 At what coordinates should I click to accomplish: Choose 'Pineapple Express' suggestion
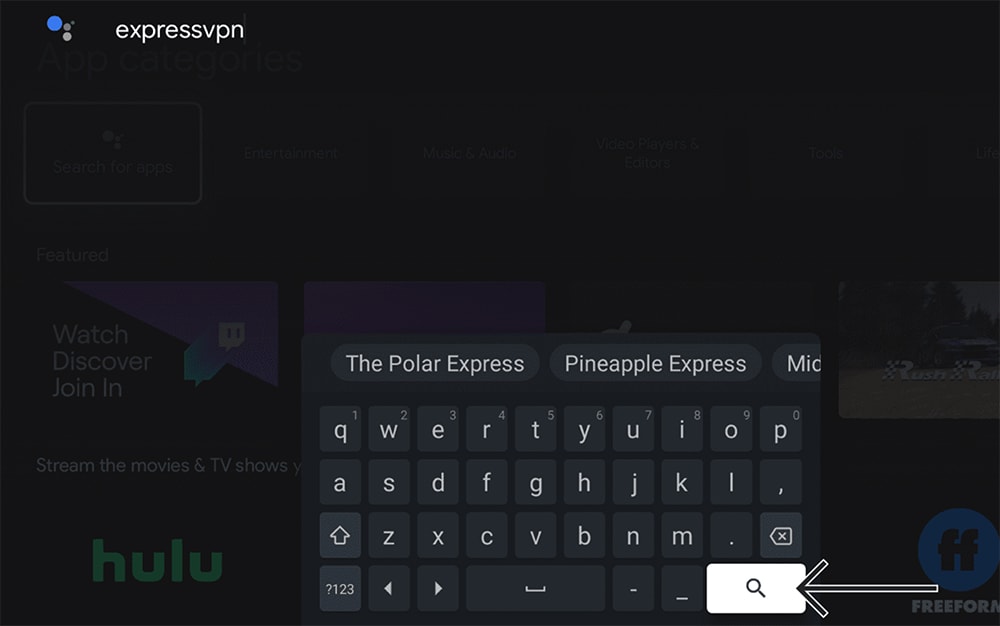(655, 363)
